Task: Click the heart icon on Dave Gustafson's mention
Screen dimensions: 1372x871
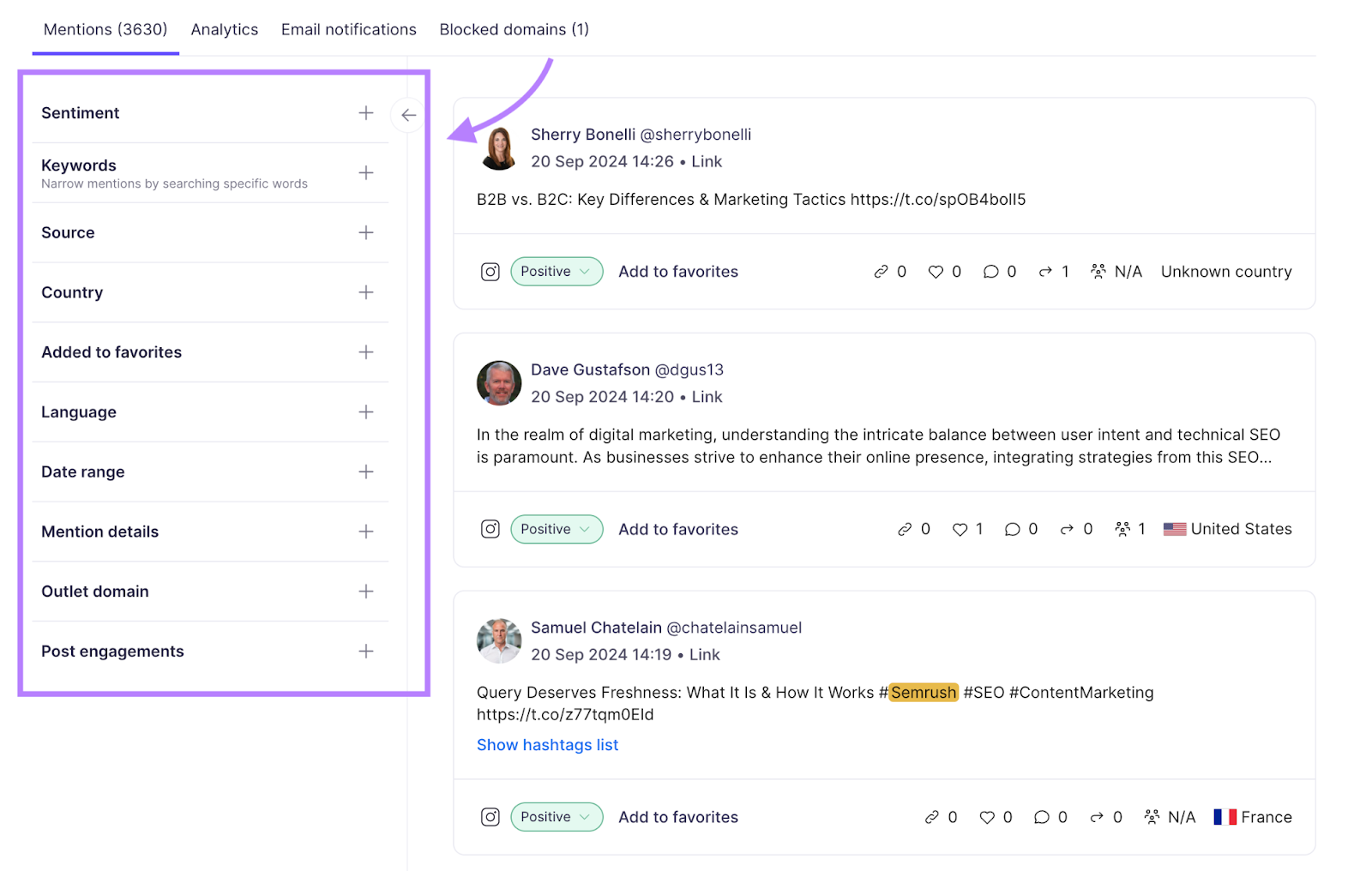Action: [960, 529]
